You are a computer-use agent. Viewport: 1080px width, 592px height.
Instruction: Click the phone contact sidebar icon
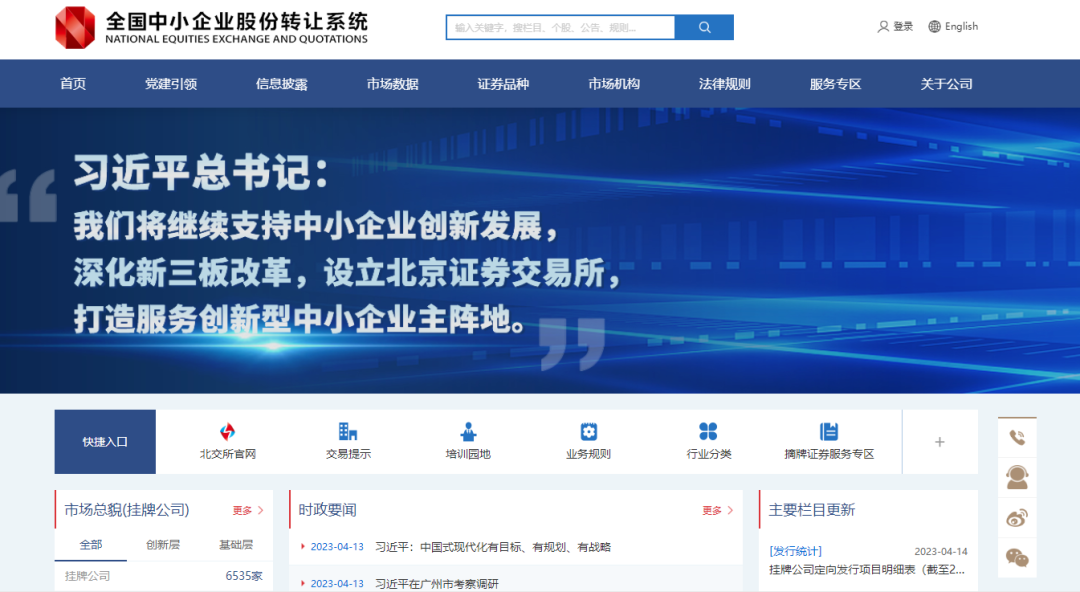[1017, 438]
